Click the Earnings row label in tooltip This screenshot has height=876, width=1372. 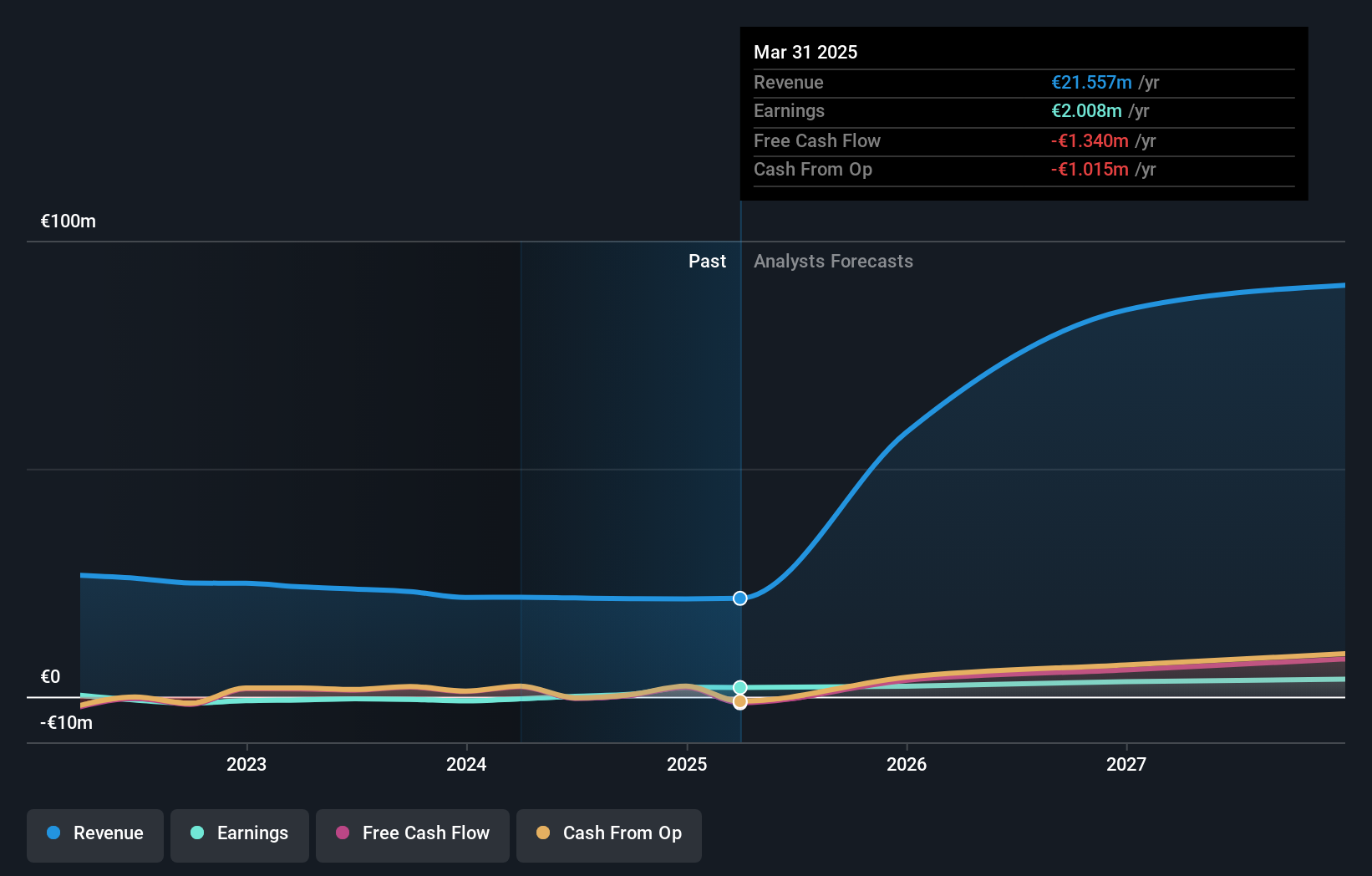pos(789,111)
